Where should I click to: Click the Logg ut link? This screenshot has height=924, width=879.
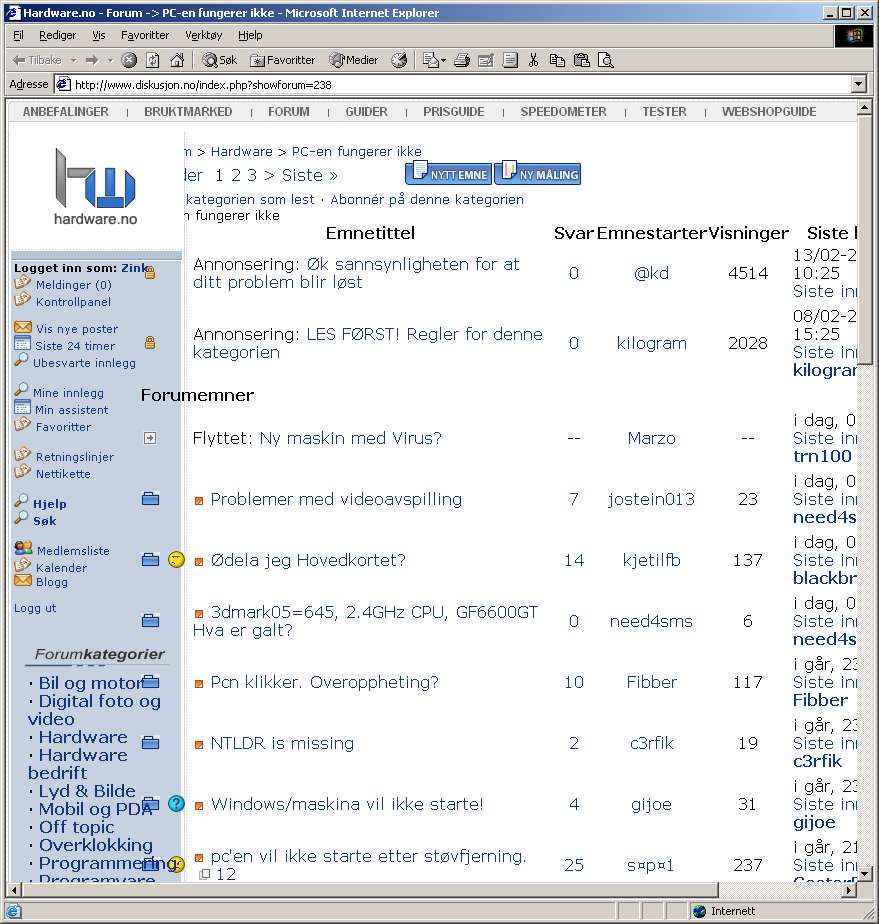(x=35, y=608)
